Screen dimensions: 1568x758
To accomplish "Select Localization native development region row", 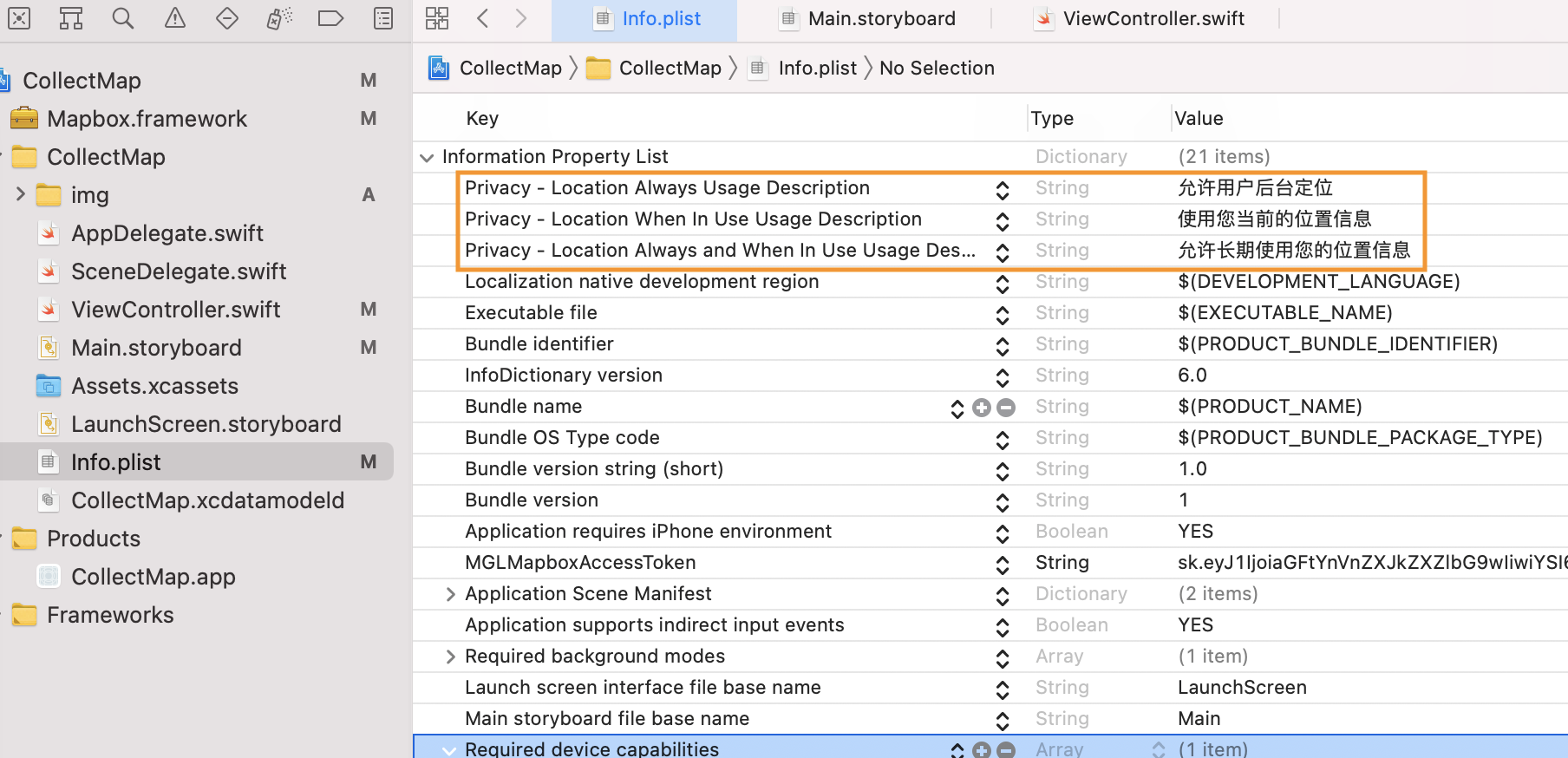I will coord(990,282).
